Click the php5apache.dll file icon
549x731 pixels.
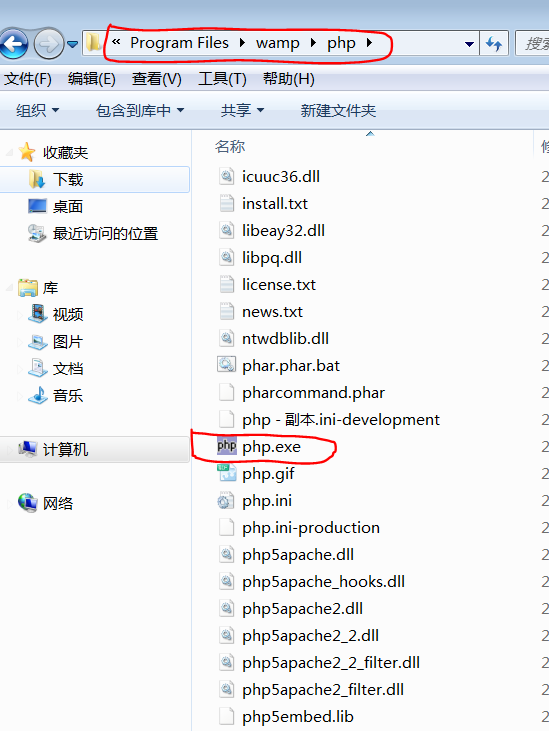(x=226, y=554)
